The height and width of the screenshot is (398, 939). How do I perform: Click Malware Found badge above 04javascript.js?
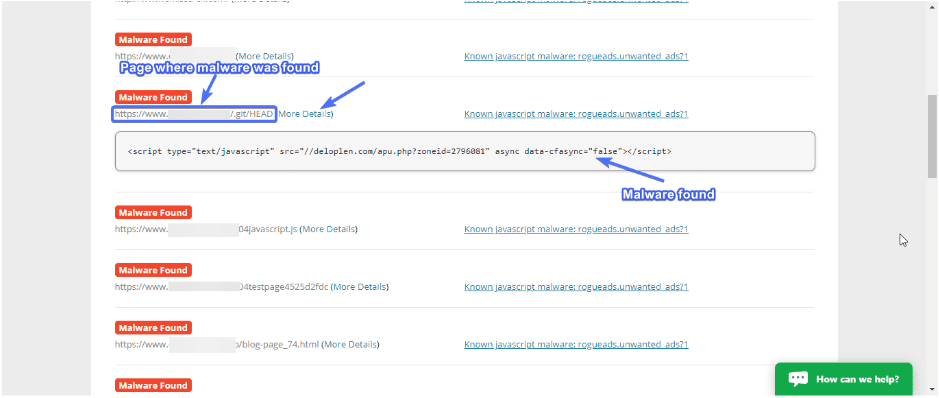[153, 212]
